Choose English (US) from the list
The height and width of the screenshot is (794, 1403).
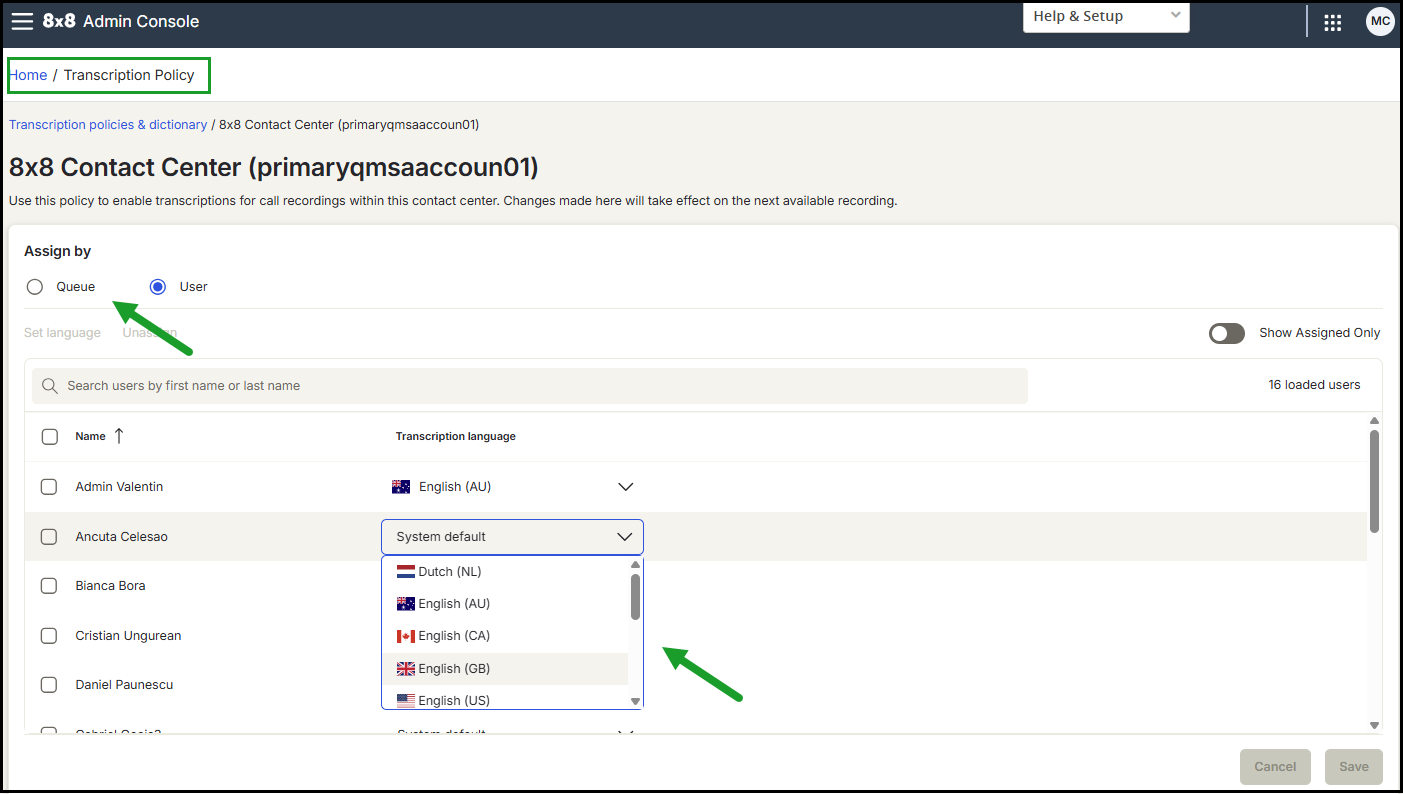[x=505, y=700]
